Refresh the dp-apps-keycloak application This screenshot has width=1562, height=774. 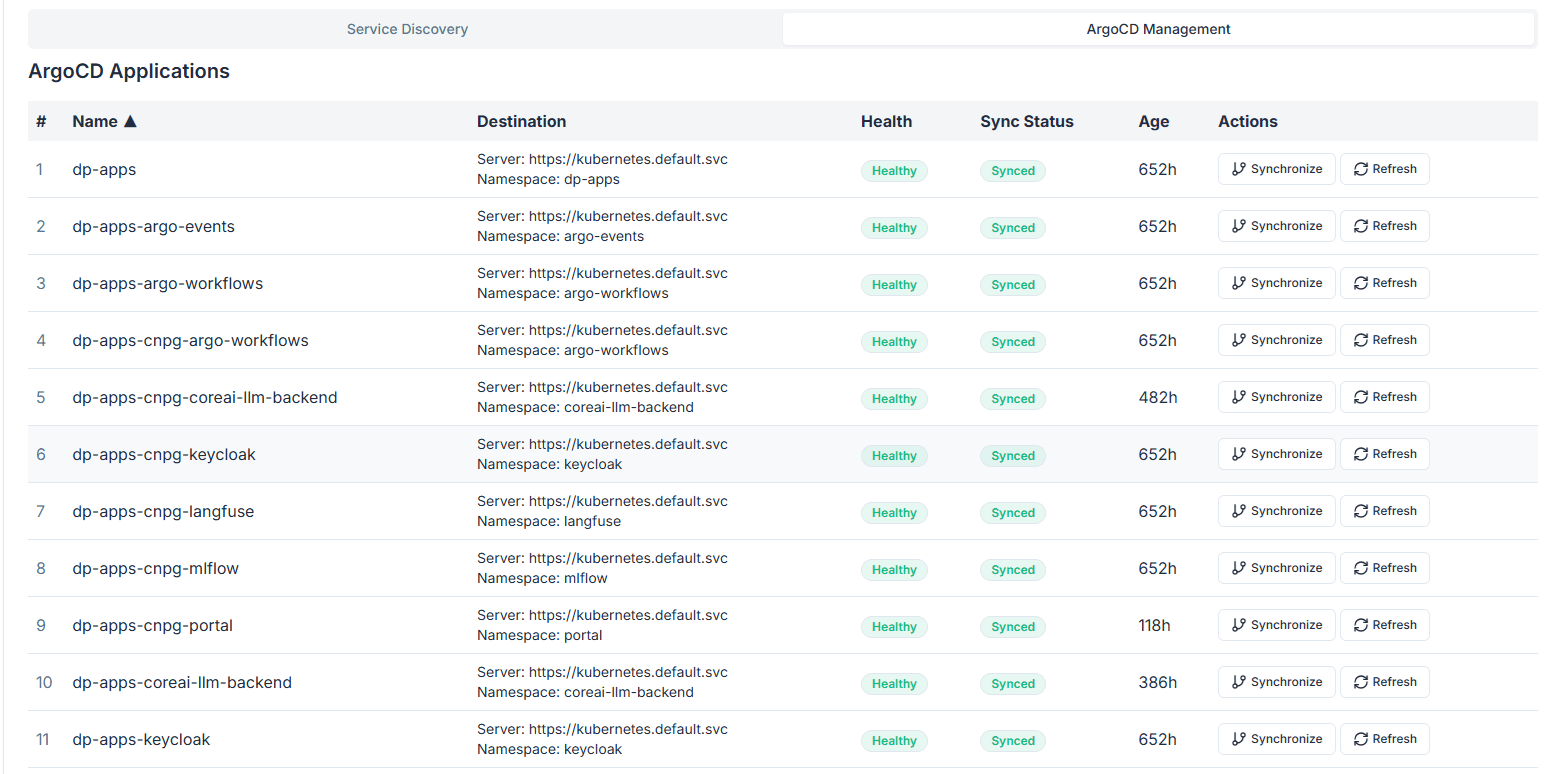pyautogui.click(x=1384, y=739)
